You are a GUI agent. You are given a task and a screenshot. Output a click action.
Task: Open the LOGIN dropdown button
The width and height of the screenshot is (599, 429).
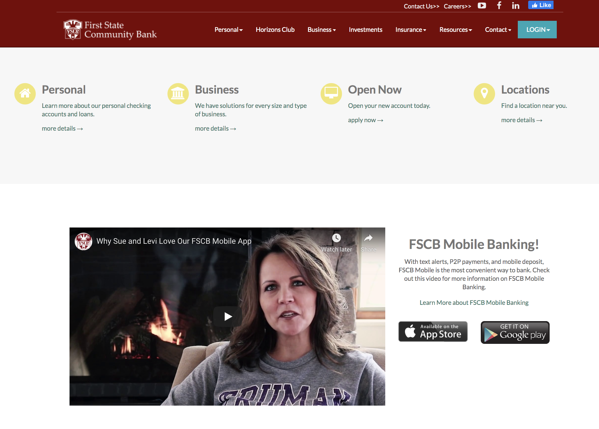537,29
